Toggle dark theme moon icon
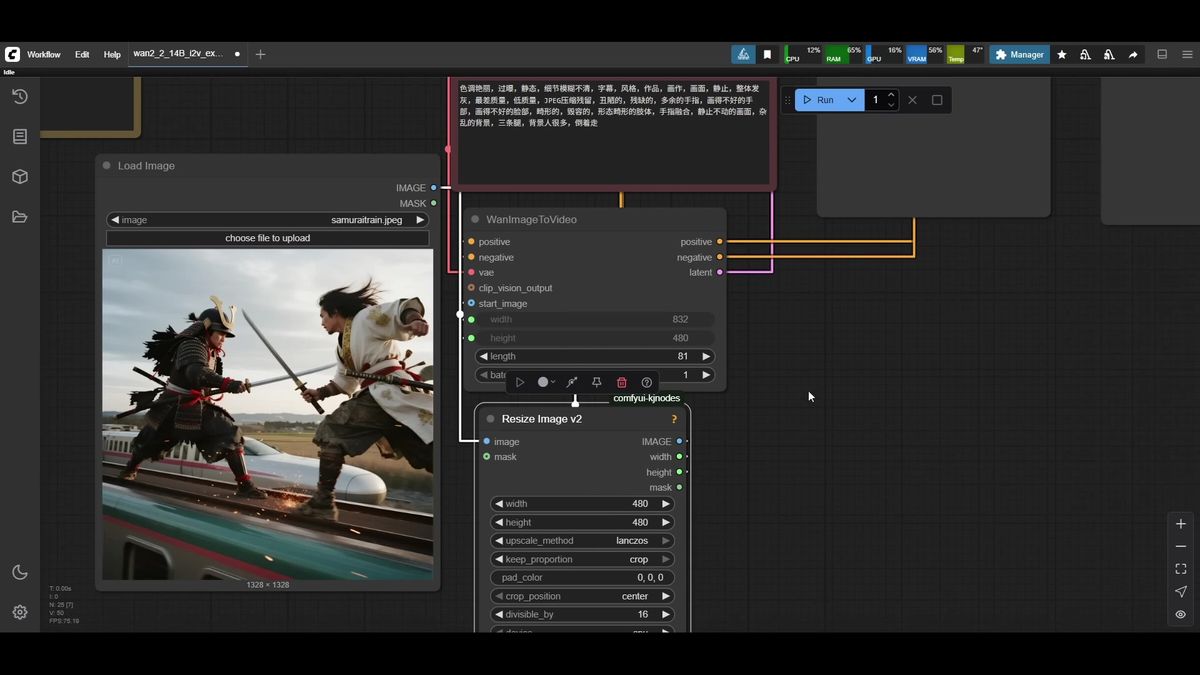1200x675 pixels. pos(19,572)
